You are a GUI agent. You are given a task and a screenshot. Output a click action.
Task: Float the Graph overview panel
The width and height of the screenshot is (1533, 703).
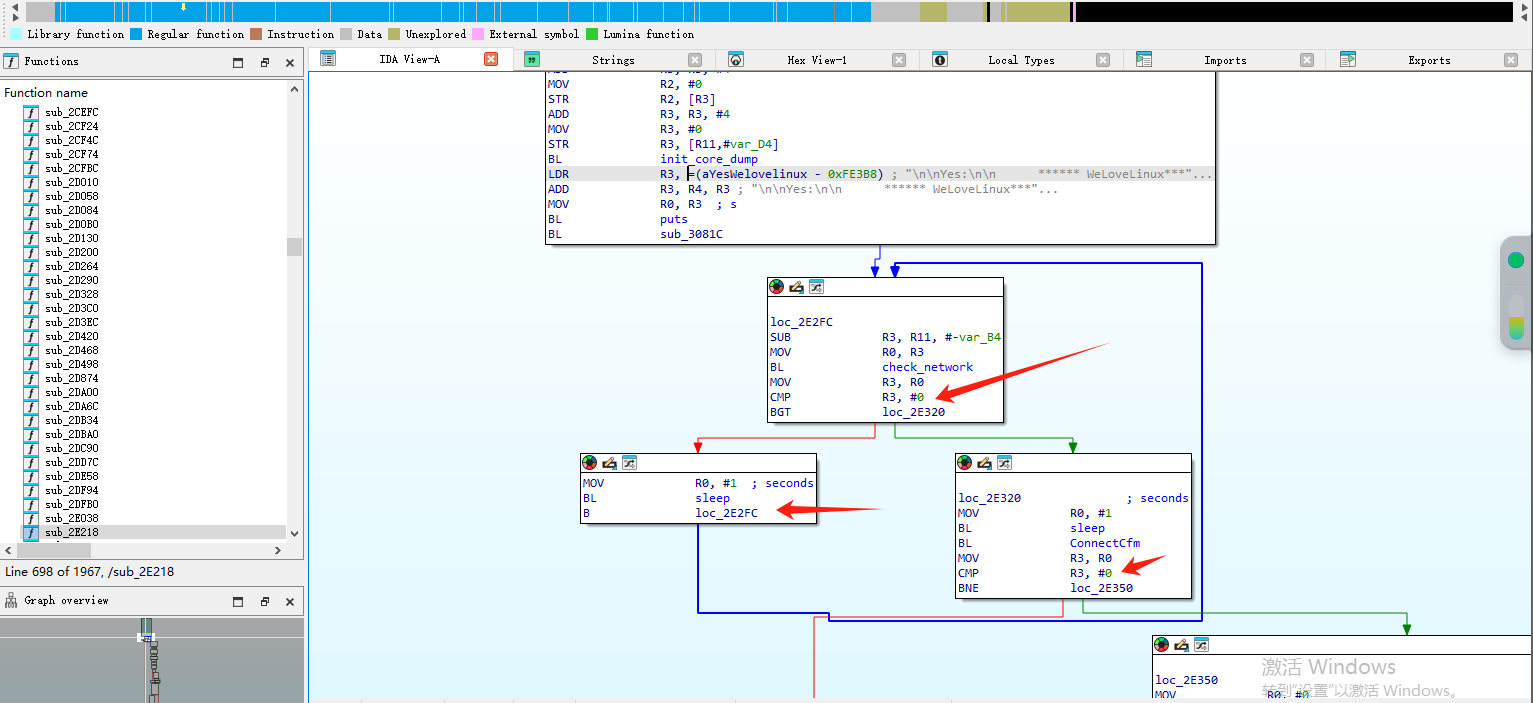265,602
